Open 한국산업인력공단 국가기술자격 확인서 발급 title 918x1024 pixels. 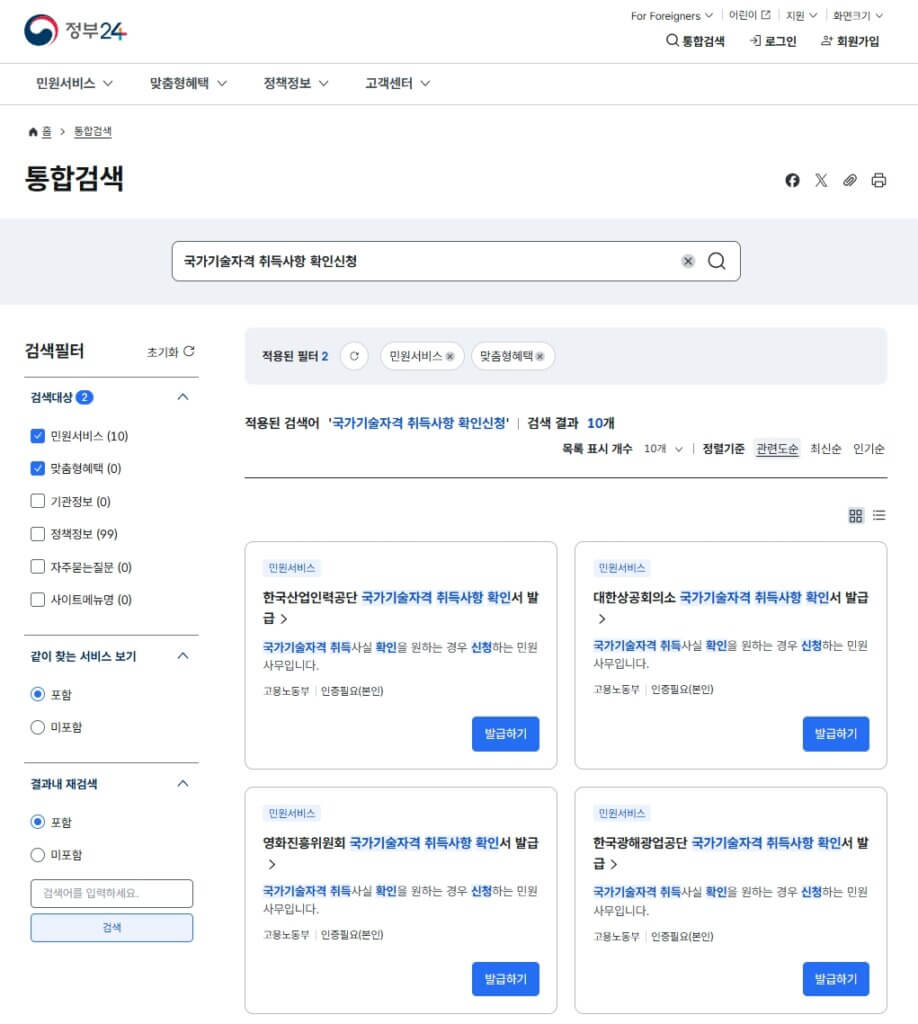click(x=401, y=607)
